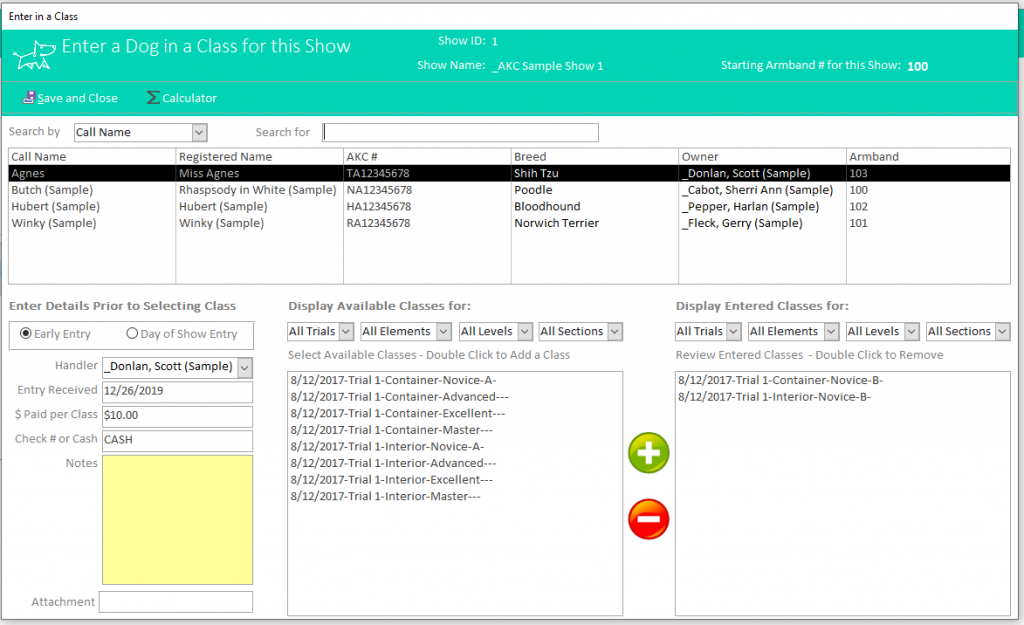Click armband number 101
The height and width of the screenshot is (625, 1024).
(x=859, y=223)
